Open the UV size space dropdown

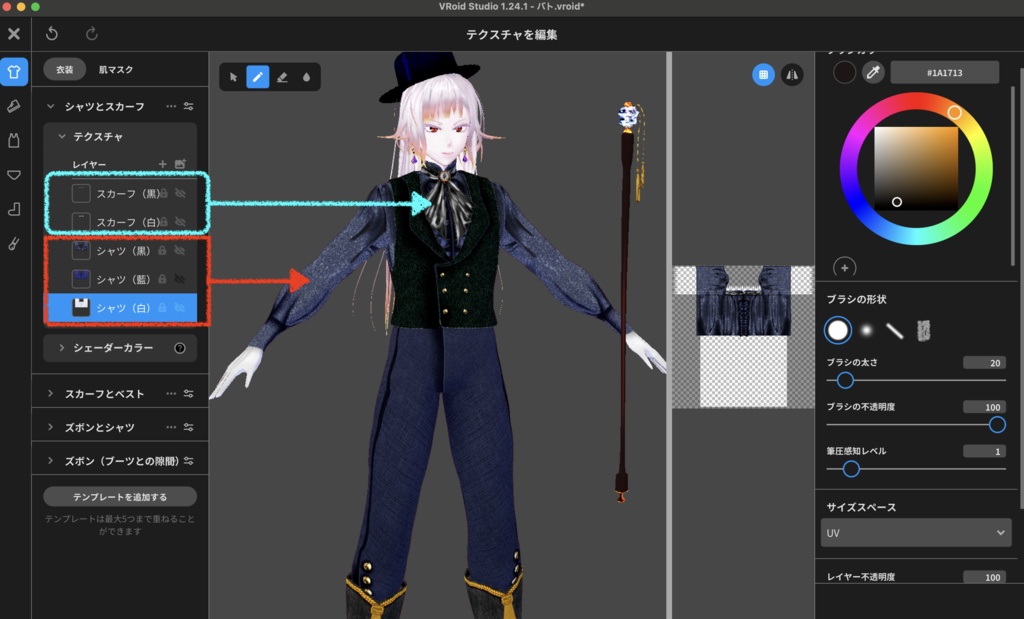(915, 532)
